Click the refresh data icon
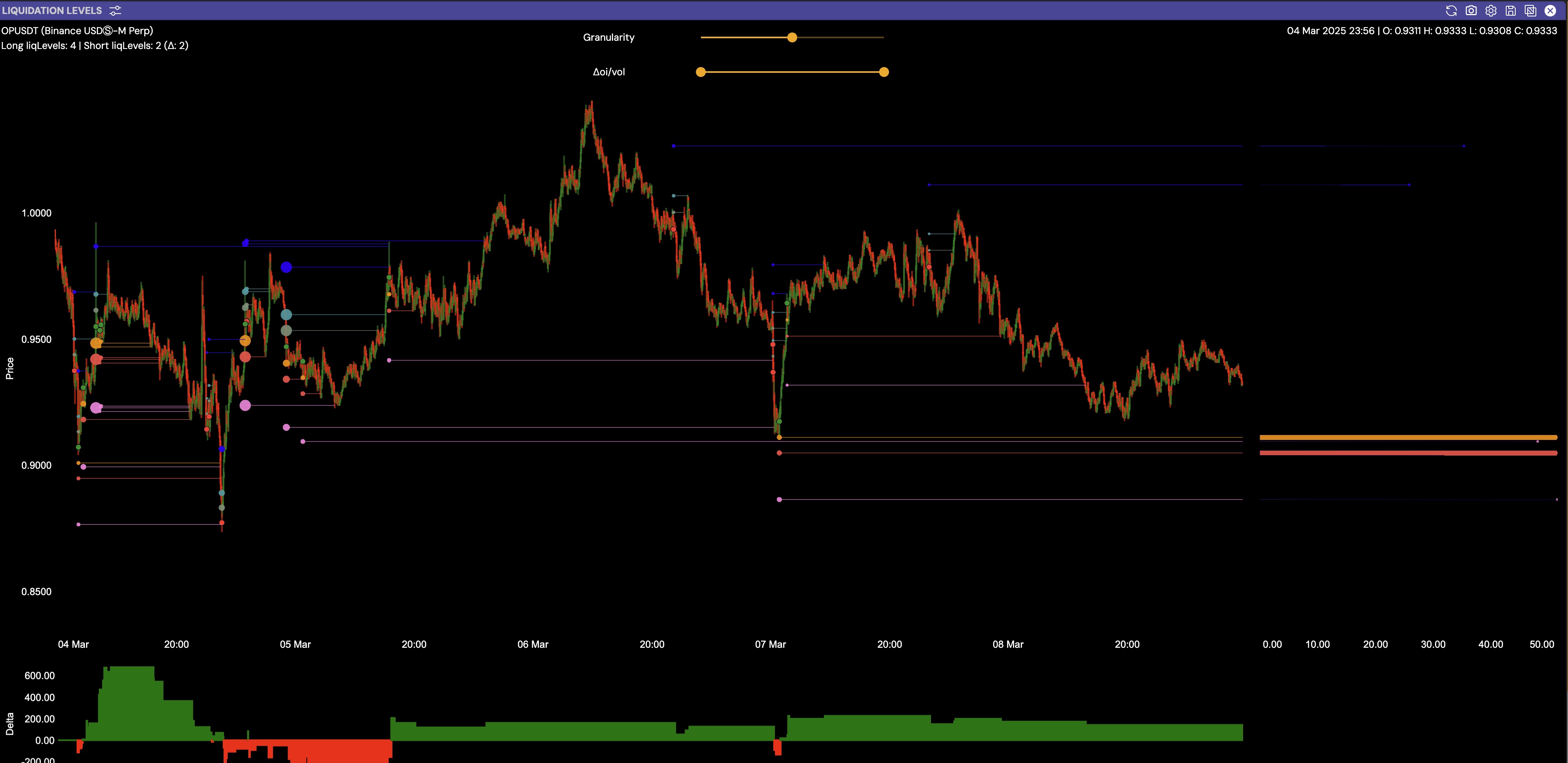This screenshot has width=1568, height=763. [1451, 10]
